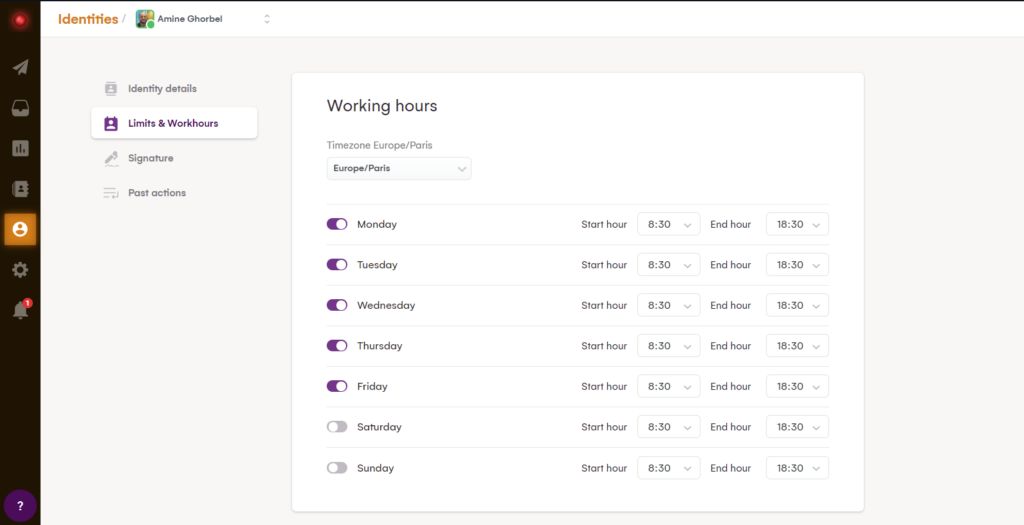
Task: Open settings gear icon in sidebar
Action: click(x=20, y=270)
